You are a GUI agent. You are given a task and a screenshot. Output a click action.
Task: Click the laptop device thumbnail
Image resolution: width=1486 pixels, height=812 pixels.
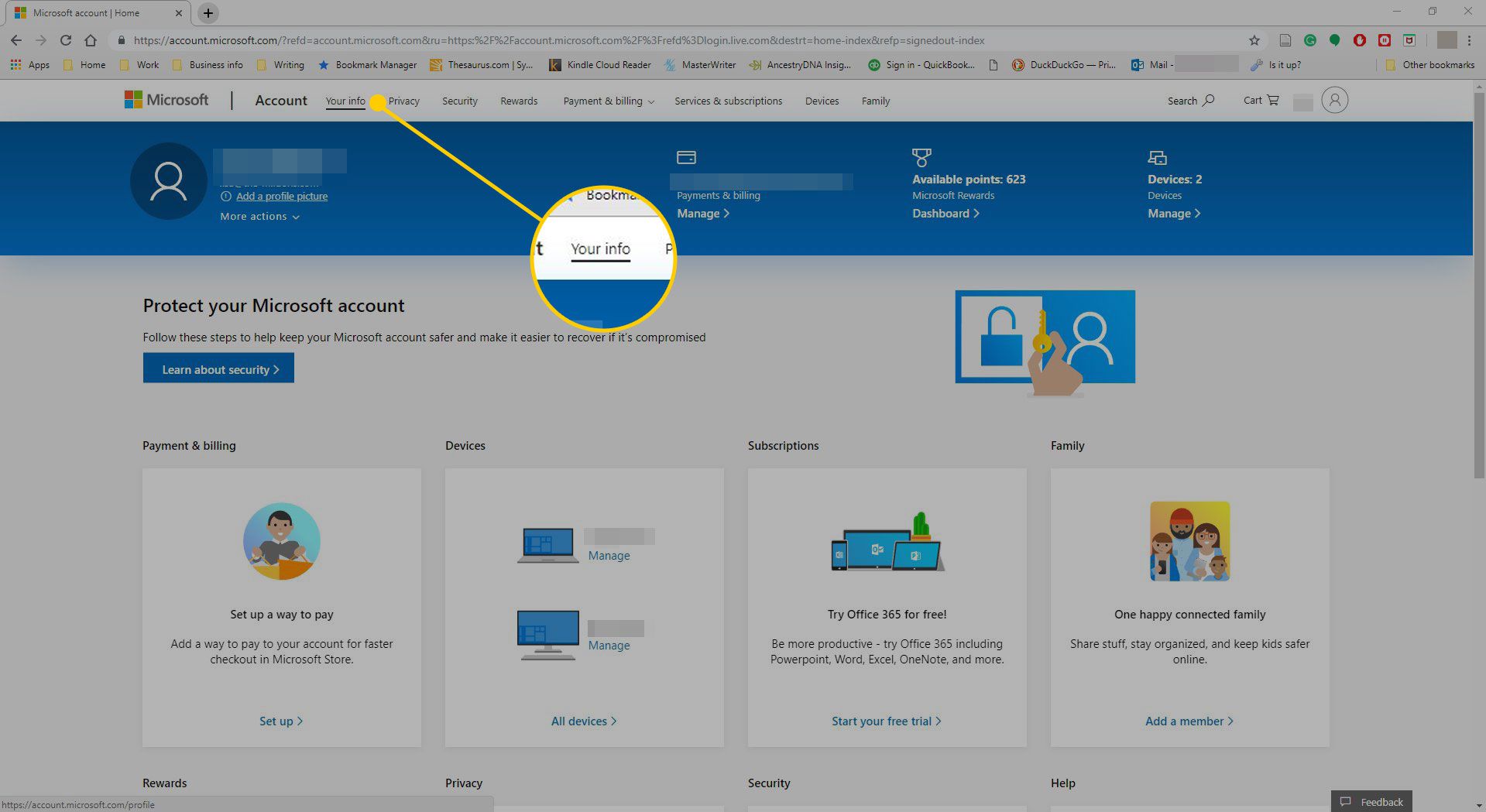548,545
